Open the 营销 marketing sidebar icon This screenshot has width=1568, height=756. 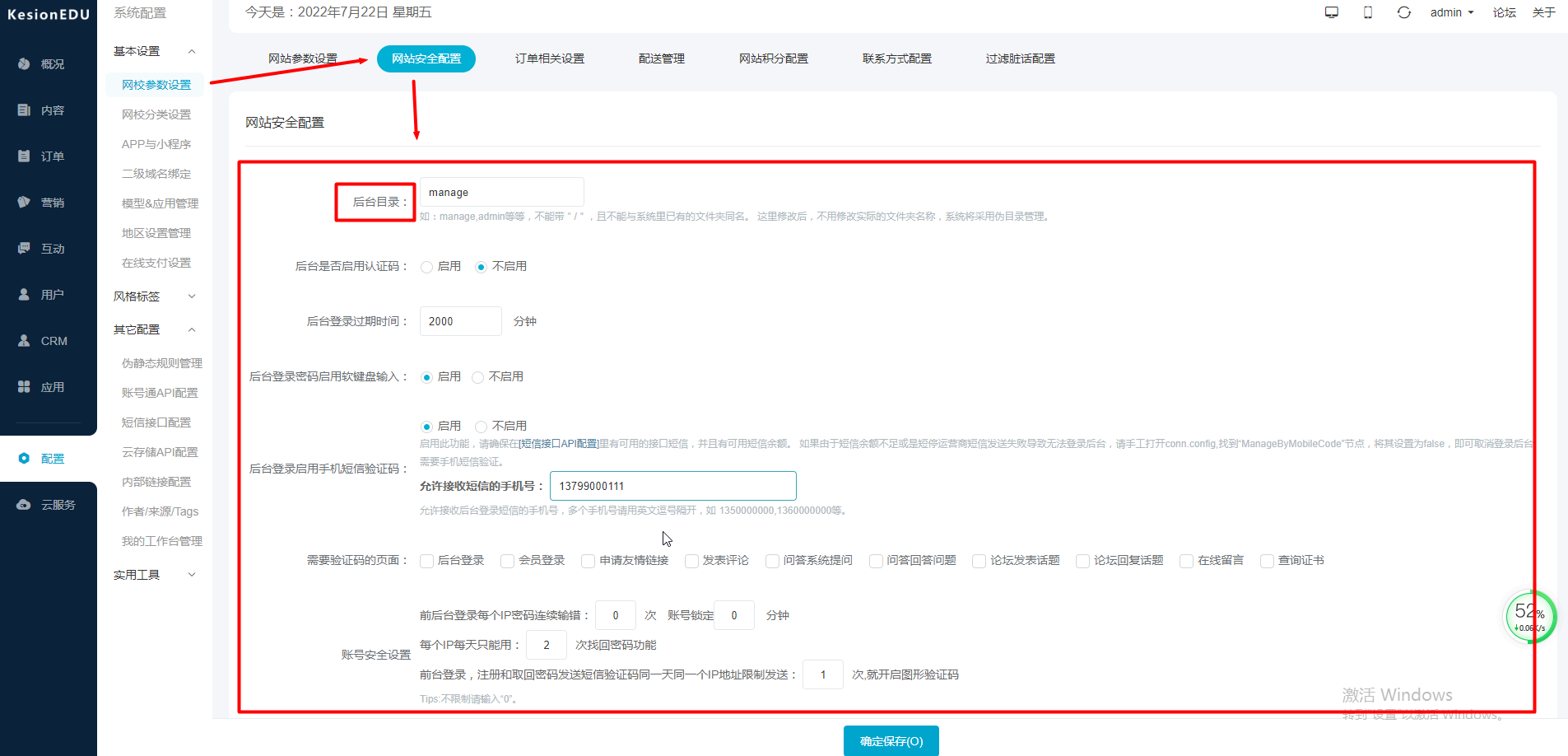click(x=24, y=203)
